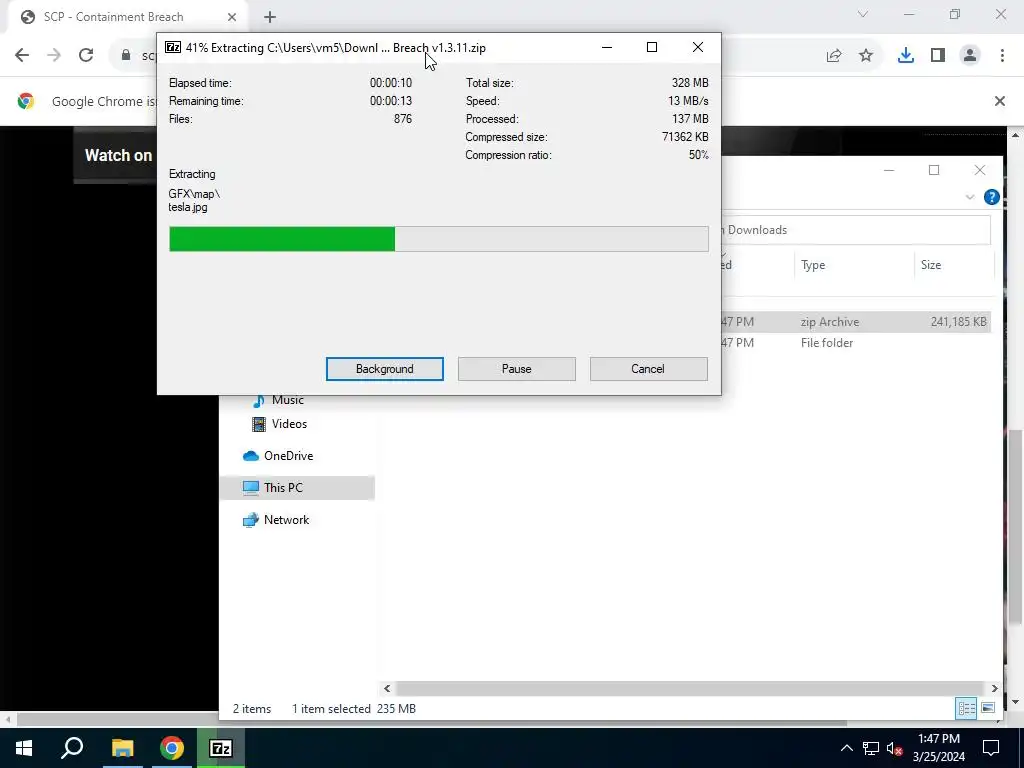Close the SCP - Containment Breach tab
This screenshot has height=768, width=1024.
(x=232, y=17)
